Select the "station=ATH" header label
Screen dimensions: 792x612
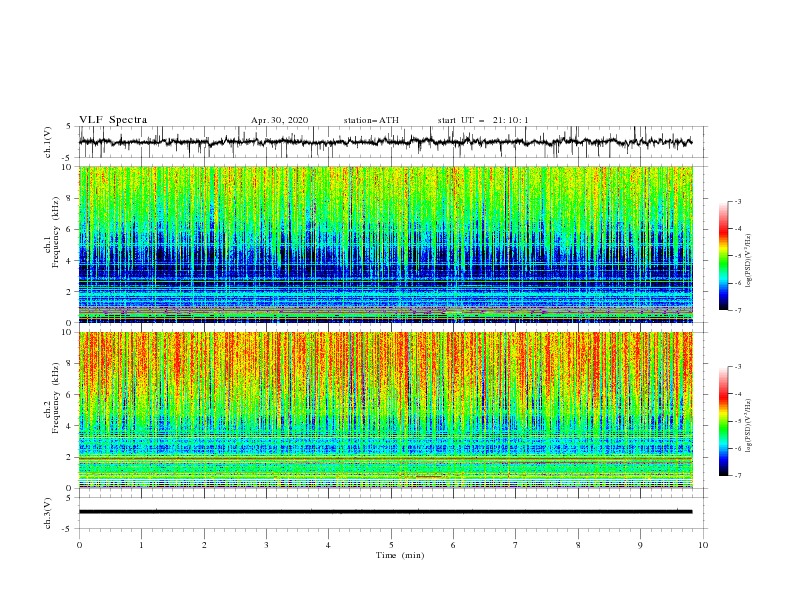[x=371, y=120]
